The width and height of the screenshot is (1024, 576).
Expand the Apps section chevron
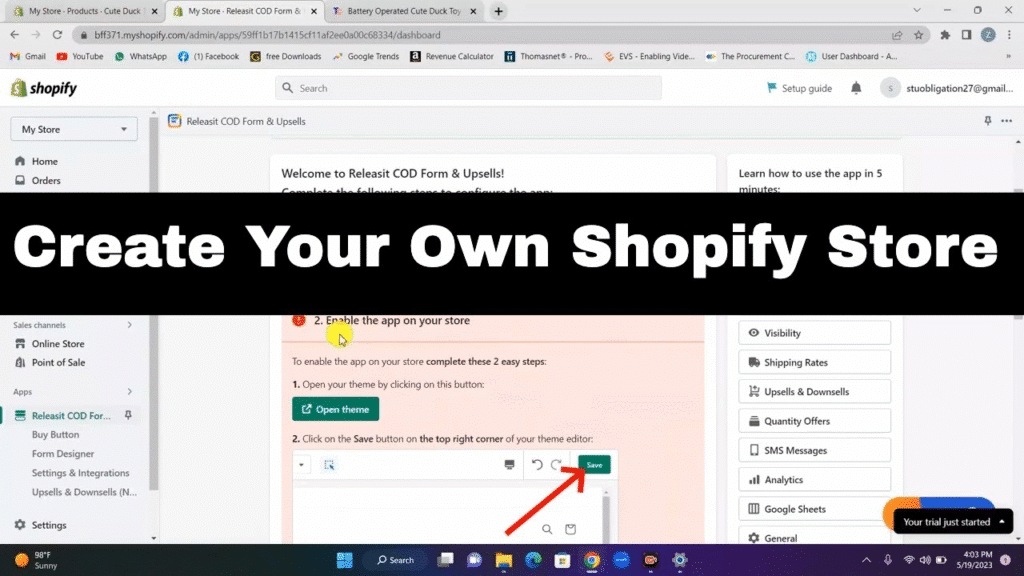pyautogui.click(x=129, y=392)
